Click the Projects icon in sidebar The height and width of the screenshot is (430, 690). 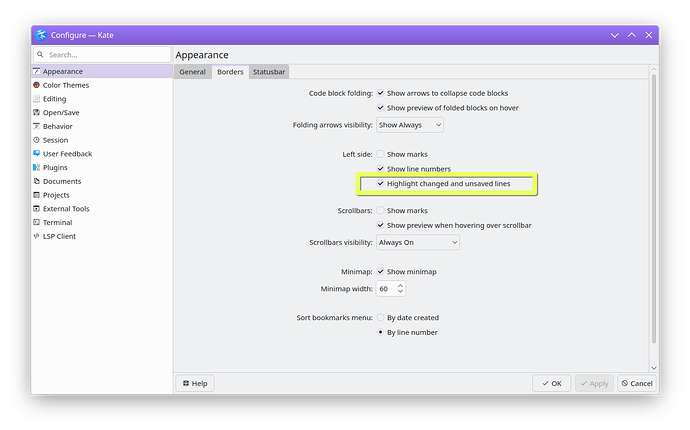37,195
